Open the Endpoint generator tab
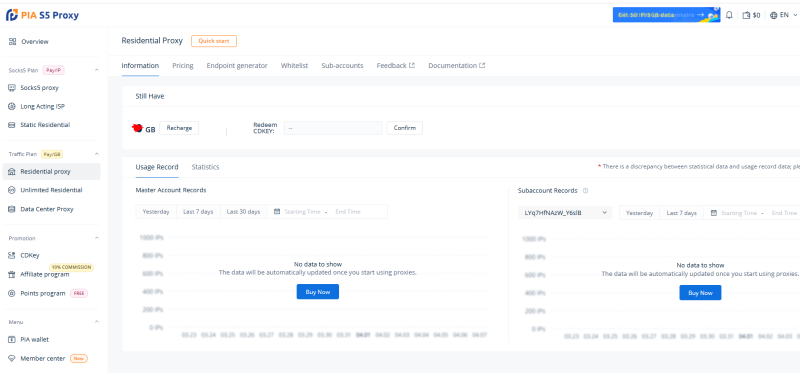 (237, 65)
